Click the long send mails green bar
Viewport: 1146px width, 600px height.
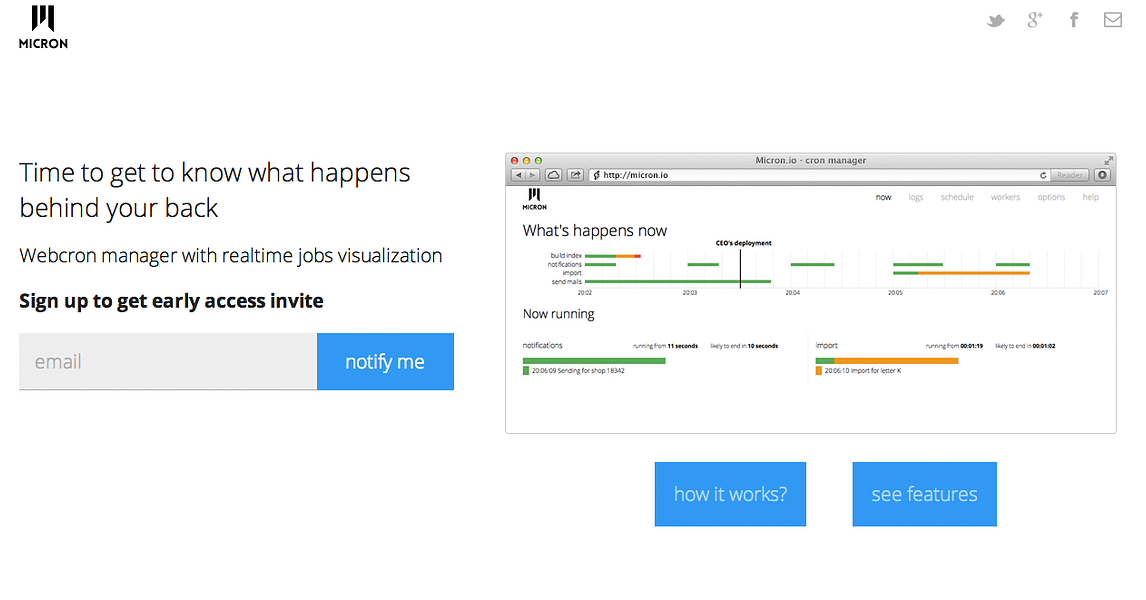tap(678, 281)
